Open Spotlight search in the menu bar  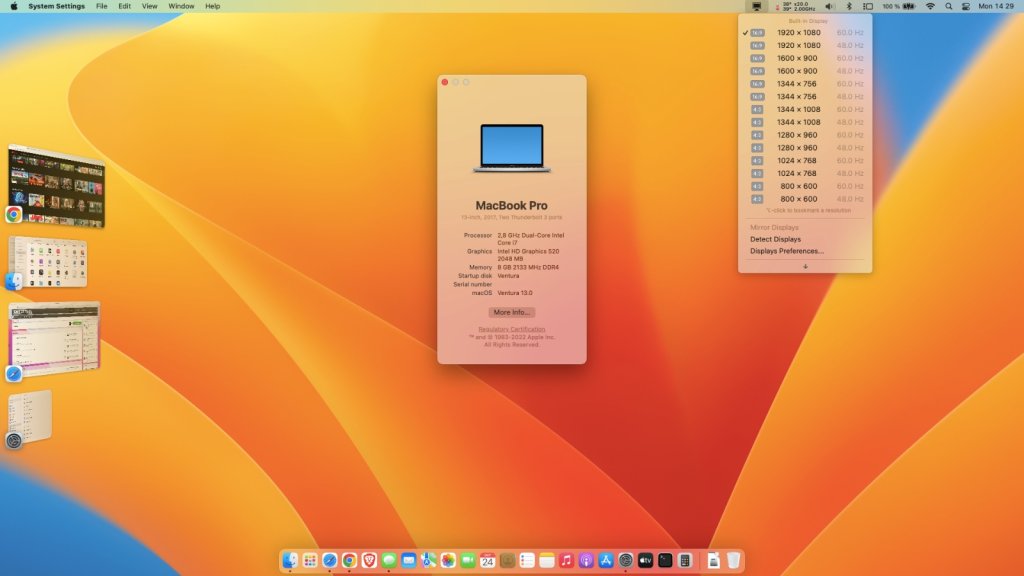coord(948,7)
